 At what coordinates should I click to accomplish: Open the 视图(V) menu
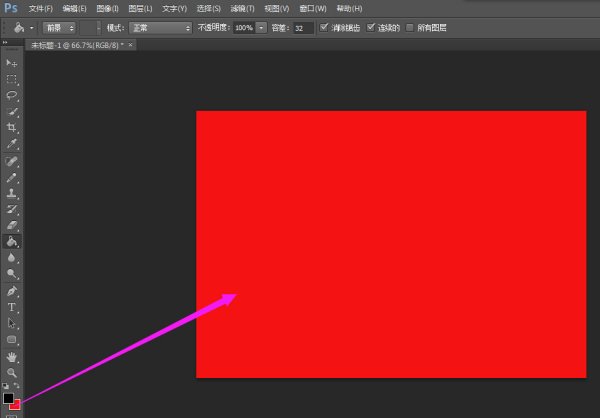click(276, 8)
